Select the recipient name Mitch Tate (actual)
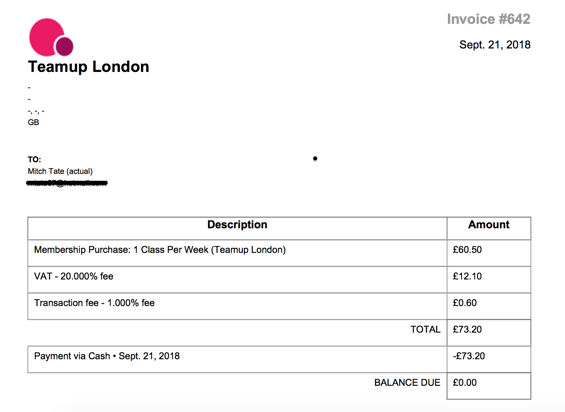 click(60, 171)
